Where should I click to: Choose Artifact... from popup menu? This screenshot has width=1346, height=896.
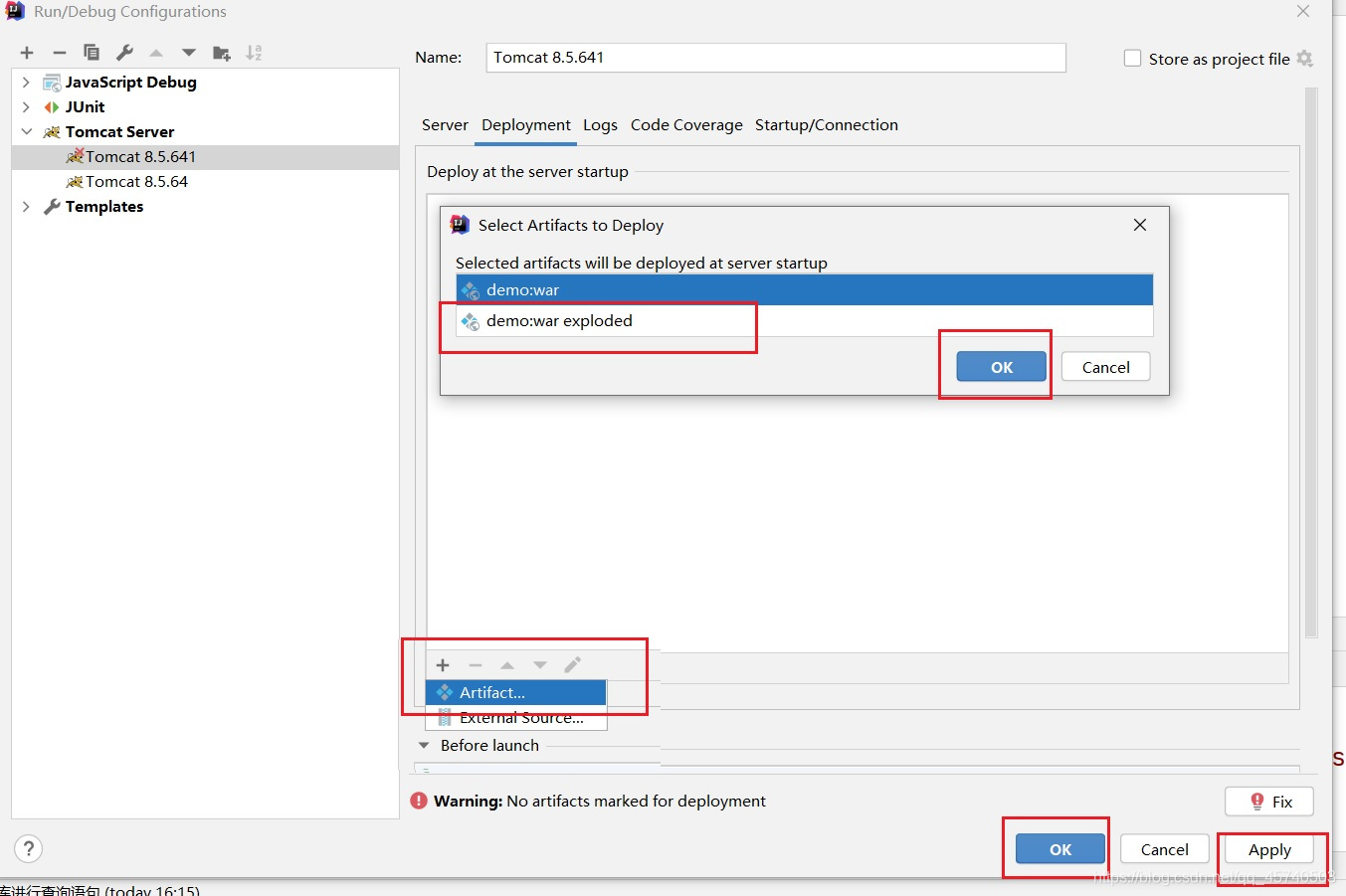(x=515, y=692)
